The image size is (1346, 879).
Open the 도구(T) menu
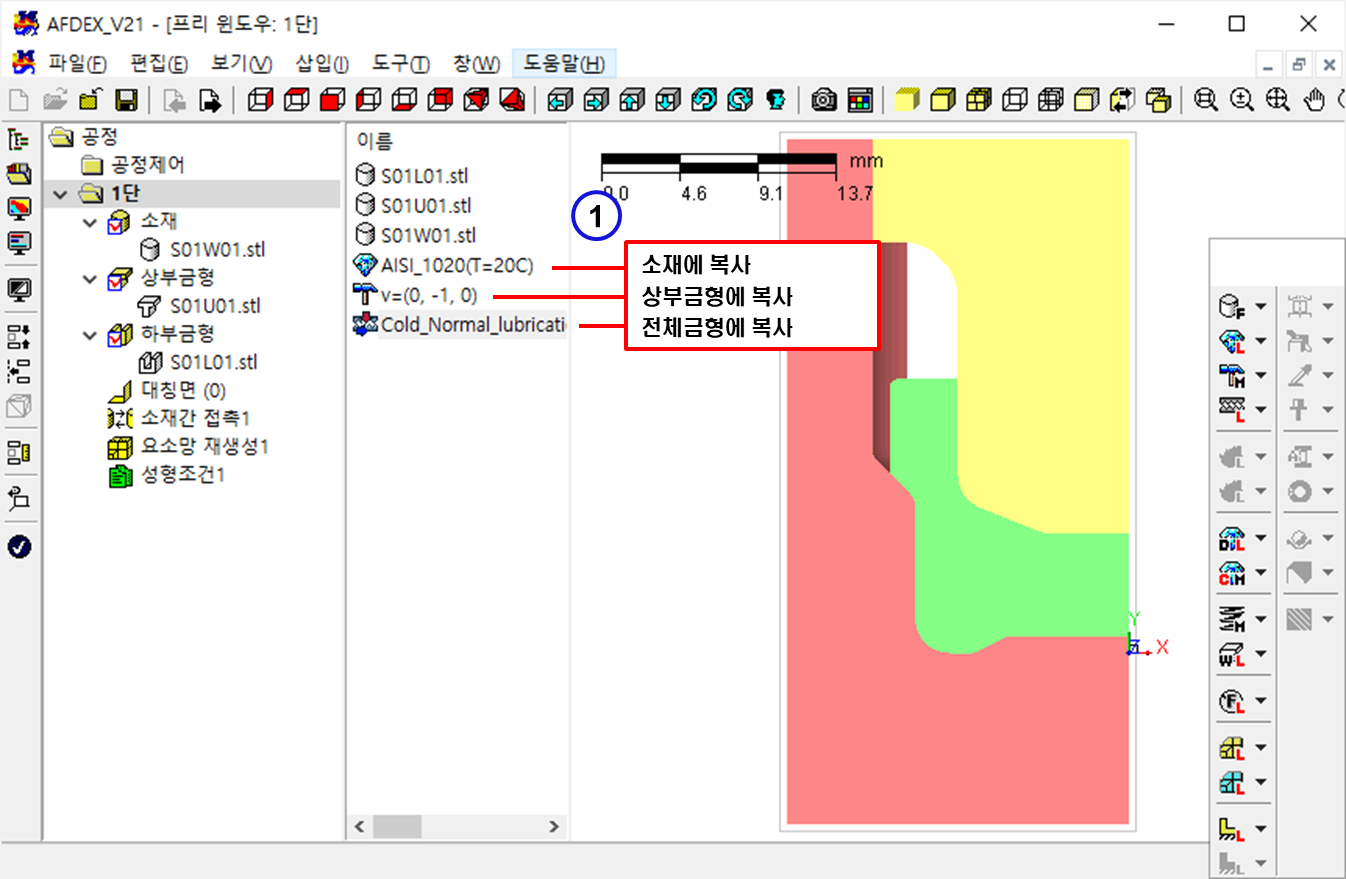tap(400, 64)
